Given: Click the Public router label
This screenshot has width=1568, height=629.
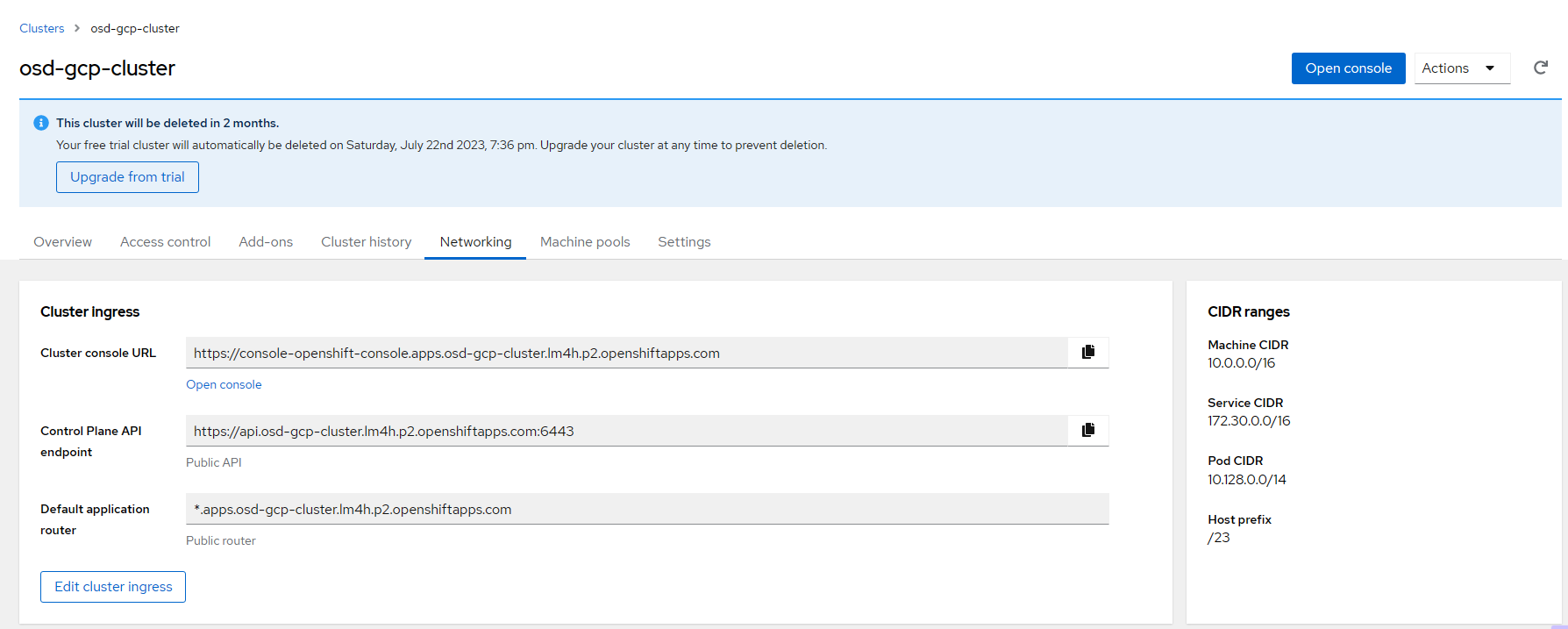Looking at the screenshot, I should (x=221, y=540).
